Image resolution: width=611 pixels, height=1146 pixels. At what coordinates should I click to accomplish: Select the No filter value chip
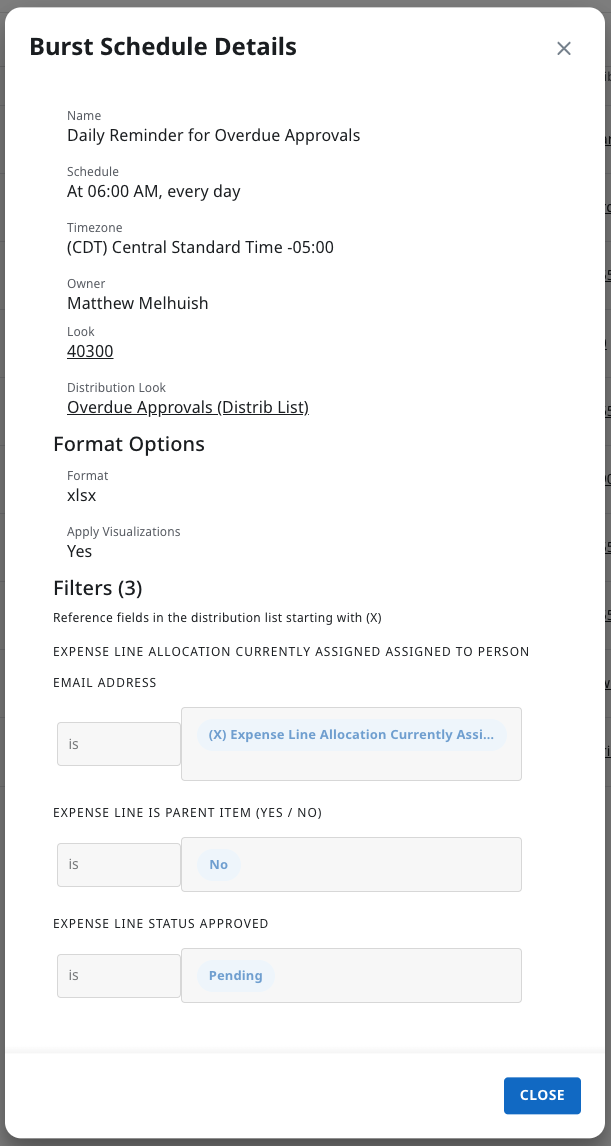[218, 864]
